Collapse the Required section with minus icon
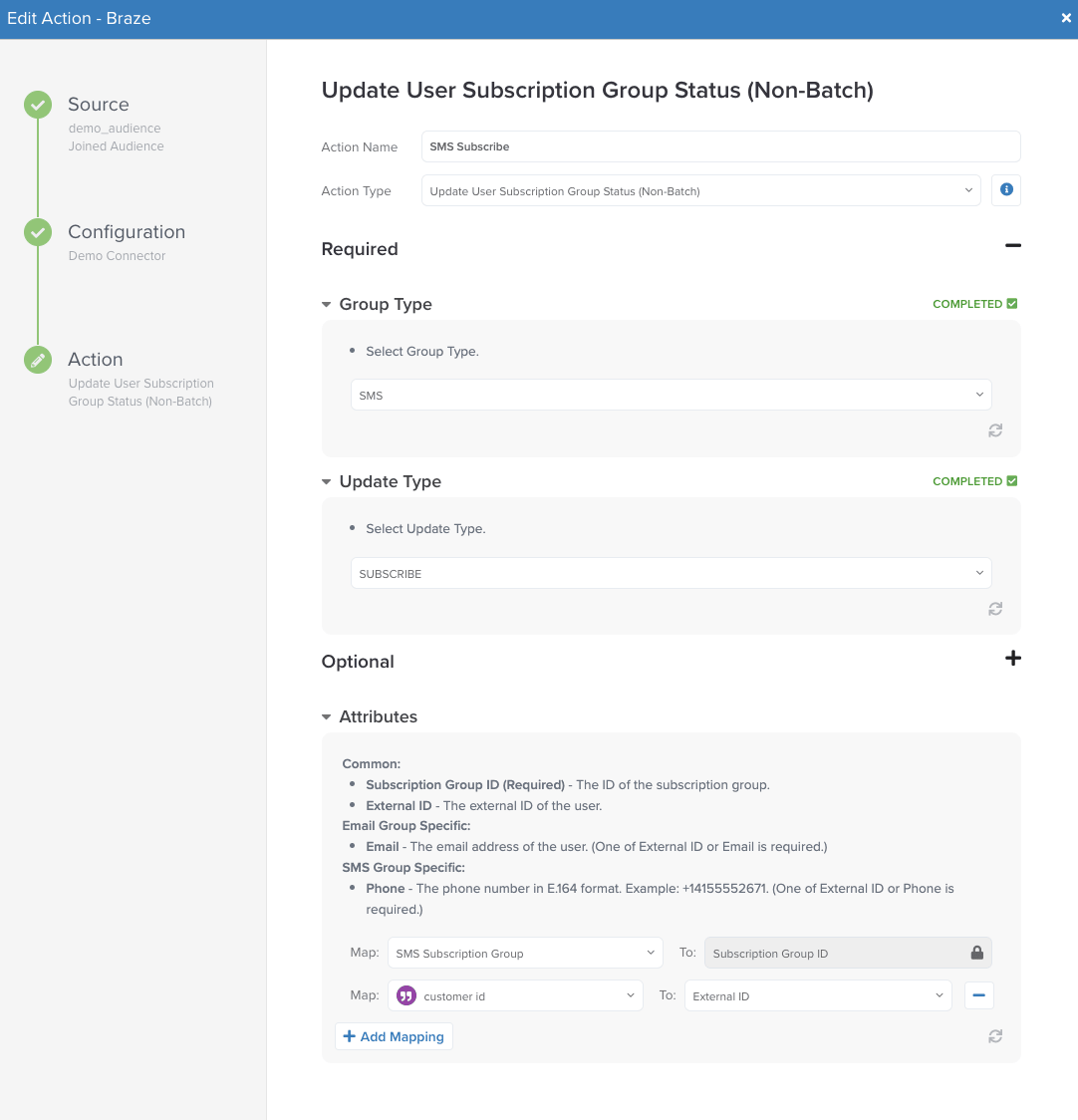The image size is (1078, 1120). click(x=1012, y=246)
